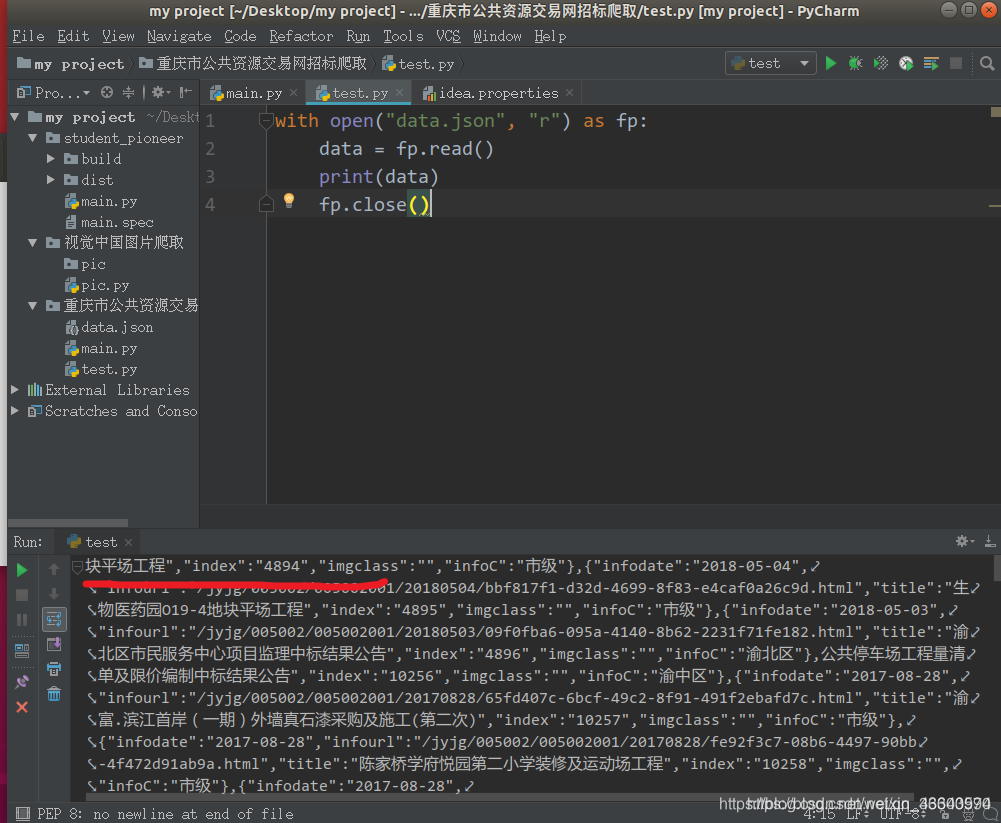
Task: Close the test tab in the Run panel
Action: pyautogui.click(x=128, y=542)
